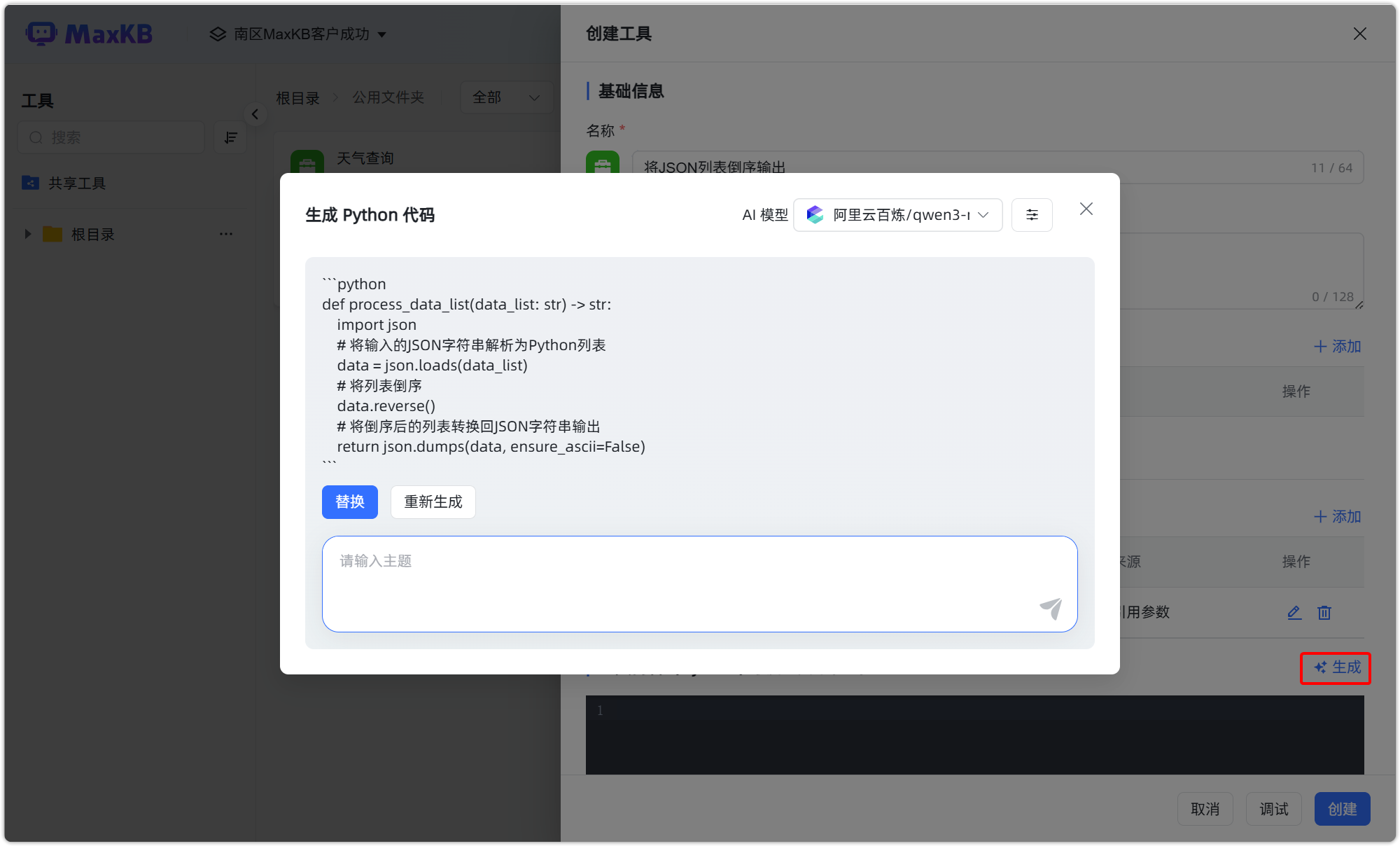
Task: Open the 全部 filter dropdown
Action: pos(506,97)
